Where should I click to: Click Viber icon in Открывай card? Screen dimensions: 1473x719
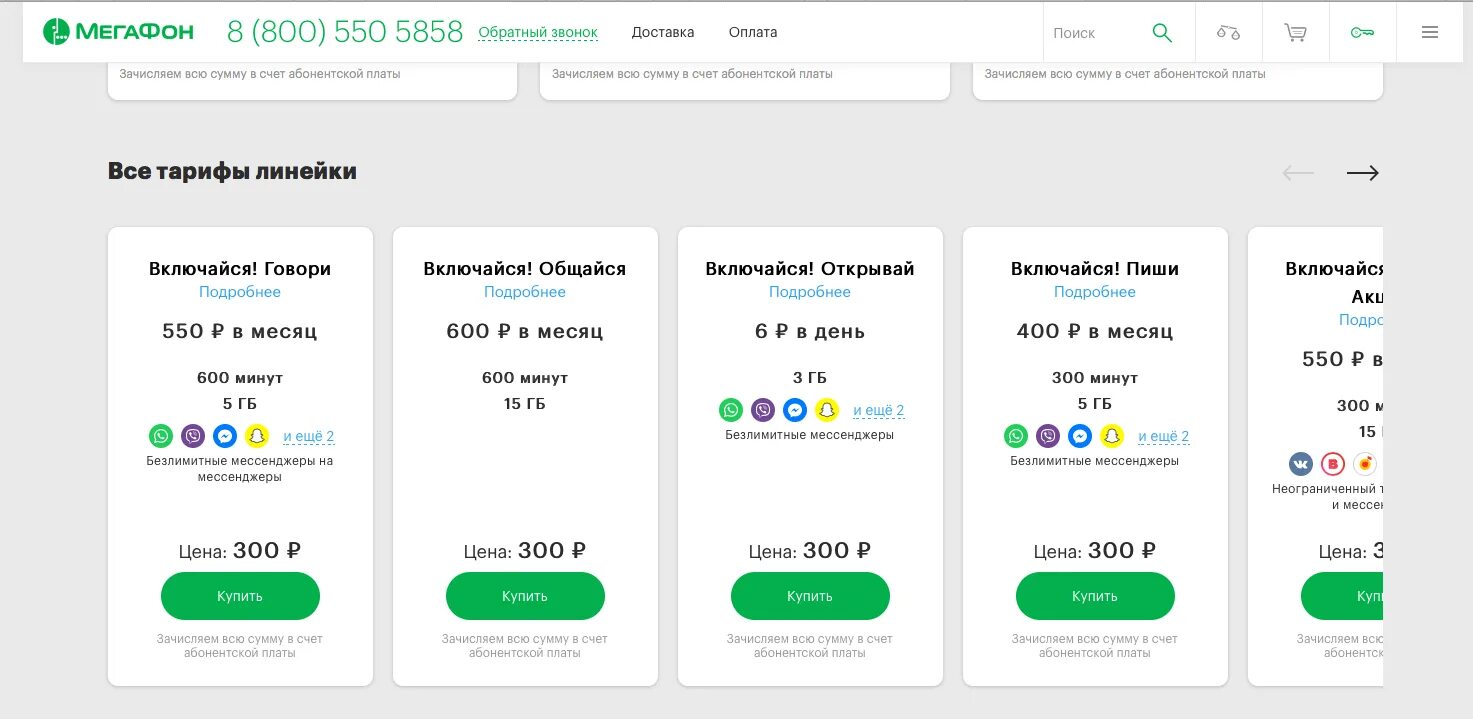[763, 410]
